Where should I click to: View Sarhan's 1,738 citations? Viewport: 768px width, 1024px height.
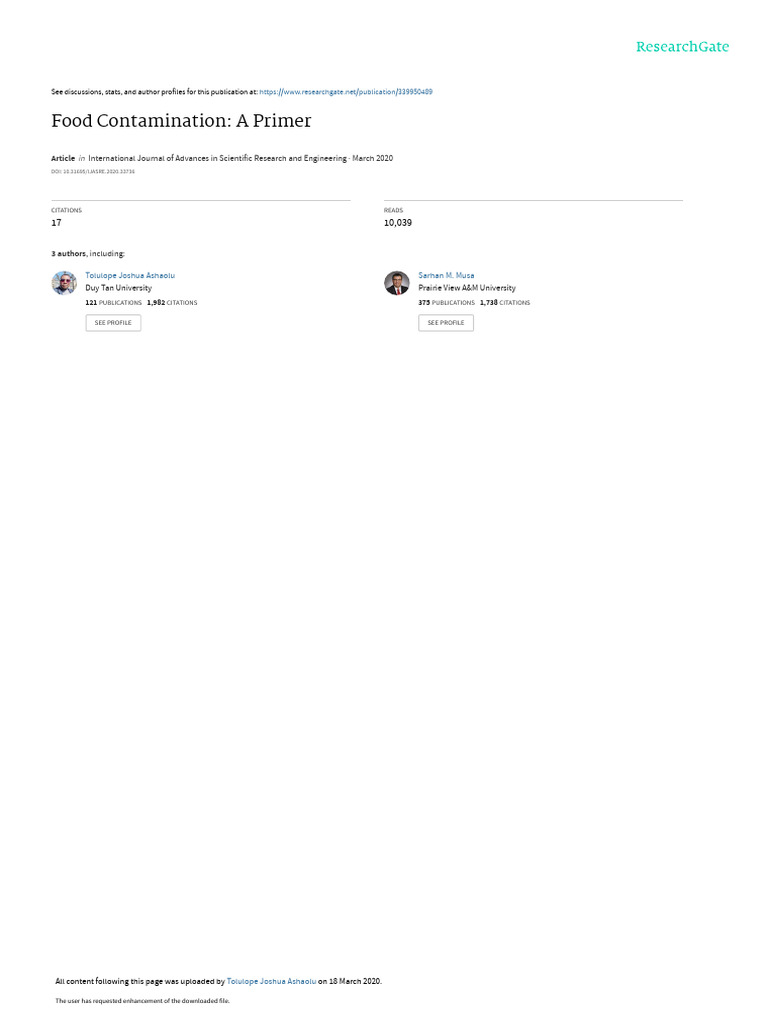point(505,303)
